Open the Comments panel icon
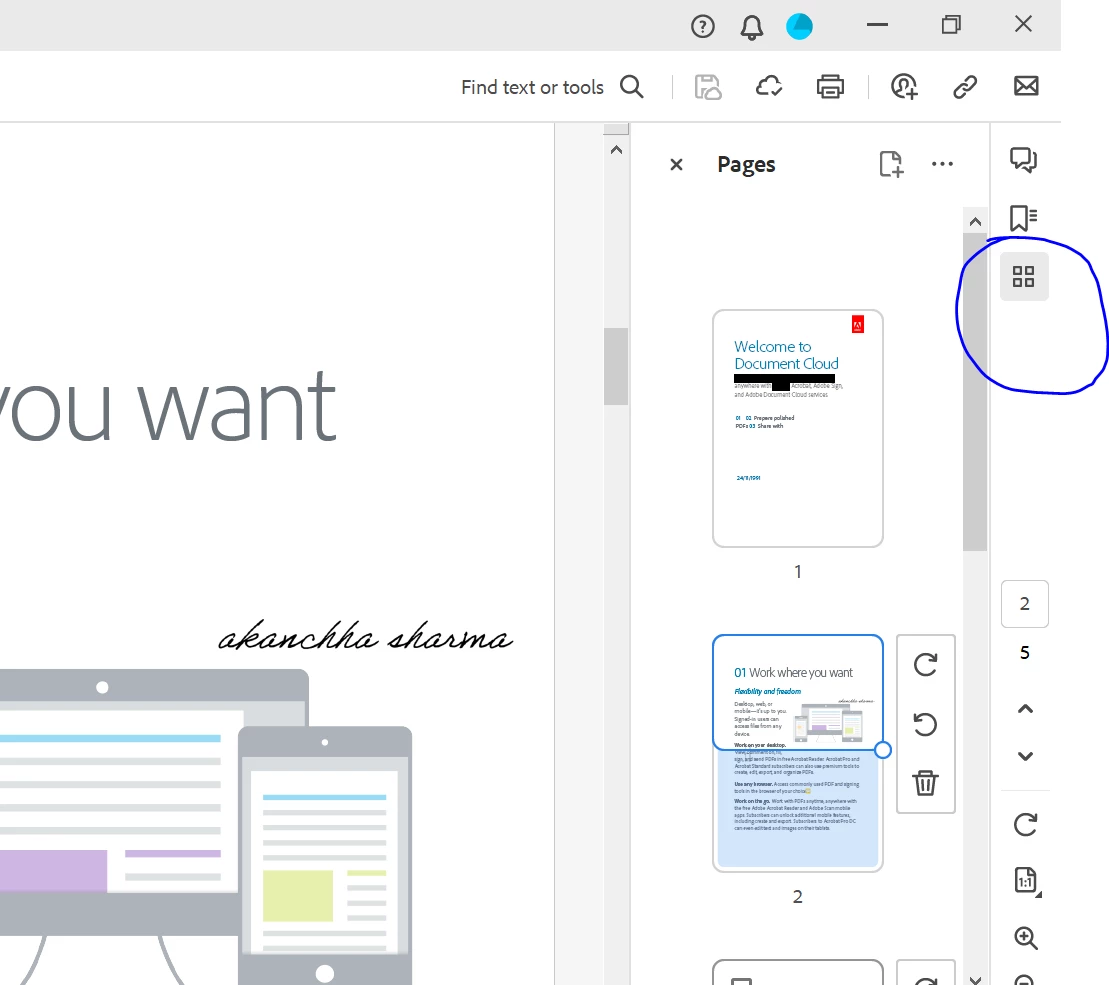 pyautogui.click(x=1023, y=160)
